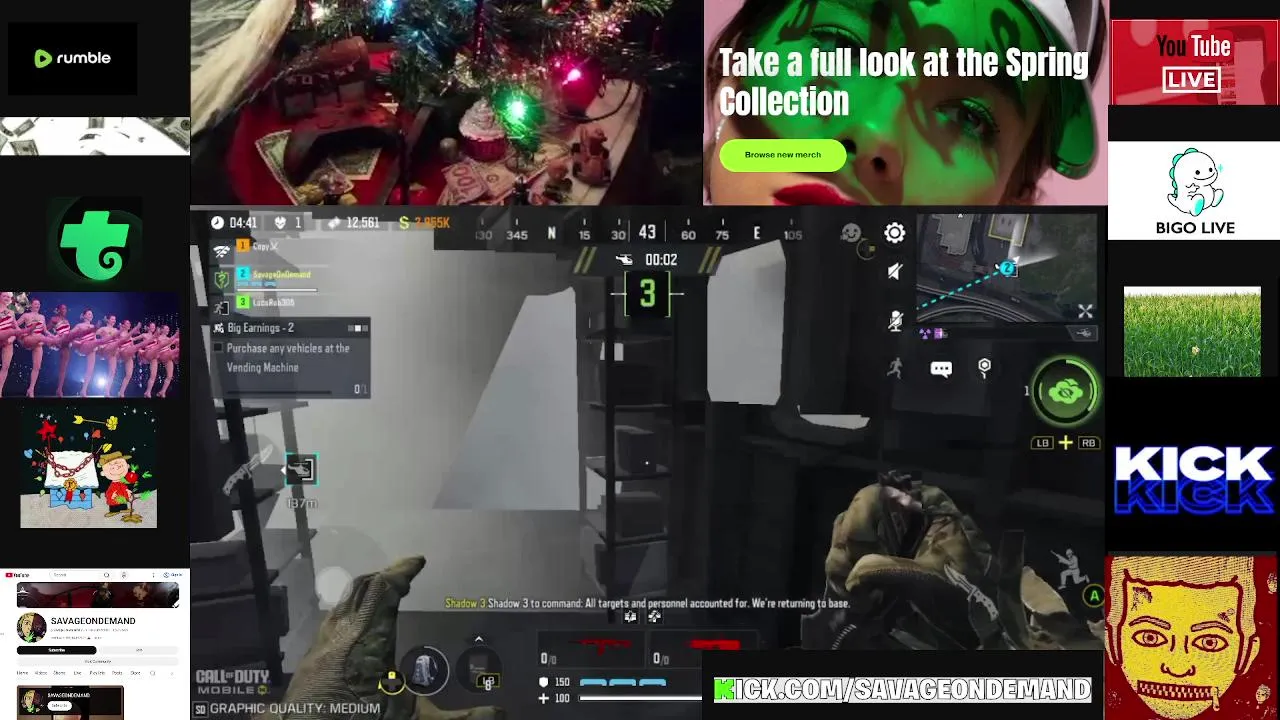Image resolution: width=1280 pixels, height=720 pixels.
Task: Click the 12.561 ticket counter
Action: tap(353, 222)
